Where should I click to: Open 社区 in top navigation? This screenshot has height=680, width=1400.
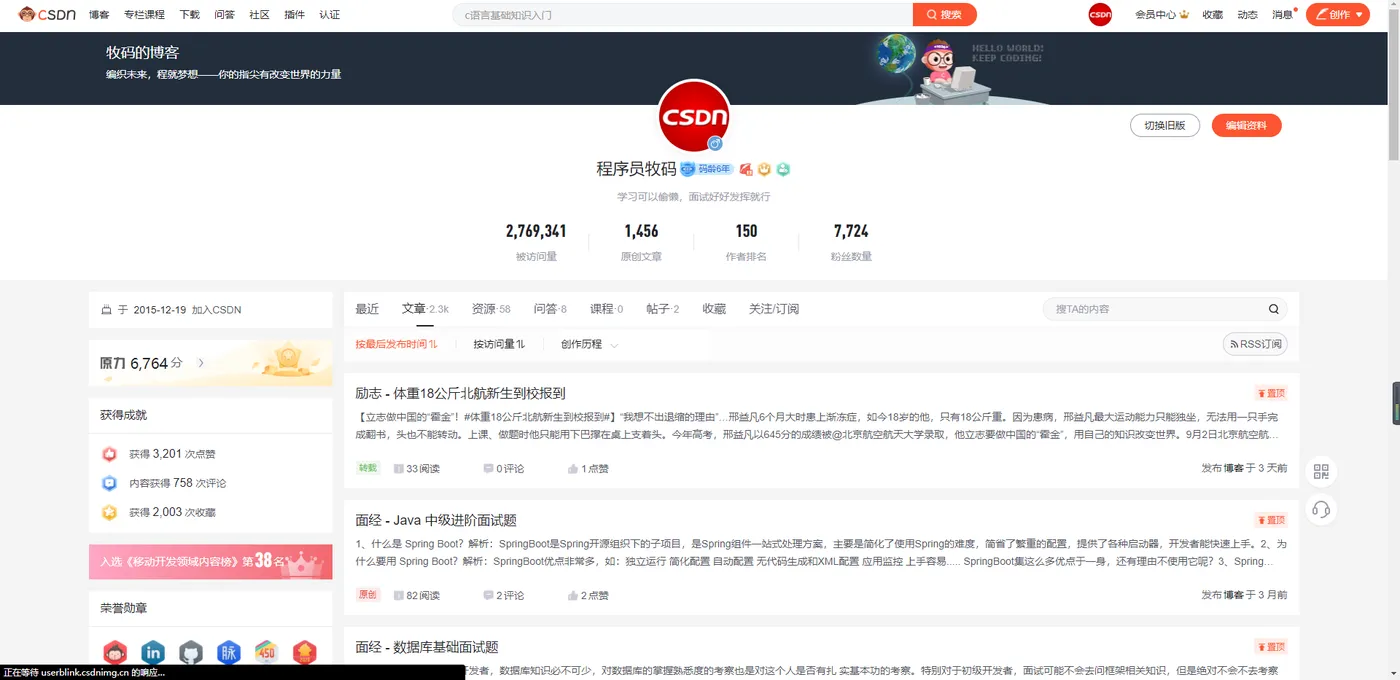(x=259, y=15)
